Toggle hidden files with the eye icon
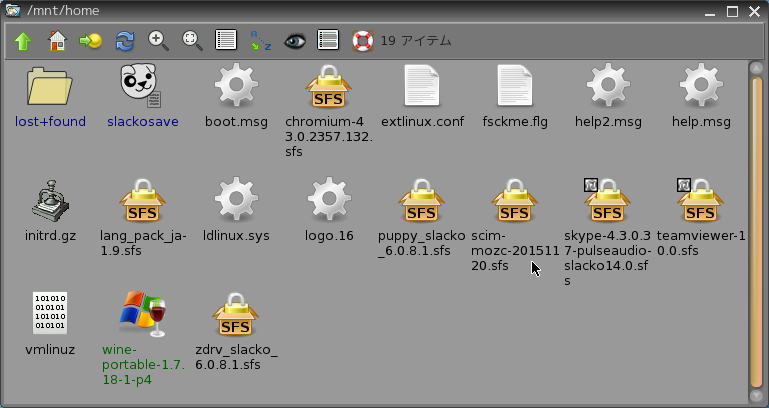This screenshot has height=408, width=769. point(295,41)
